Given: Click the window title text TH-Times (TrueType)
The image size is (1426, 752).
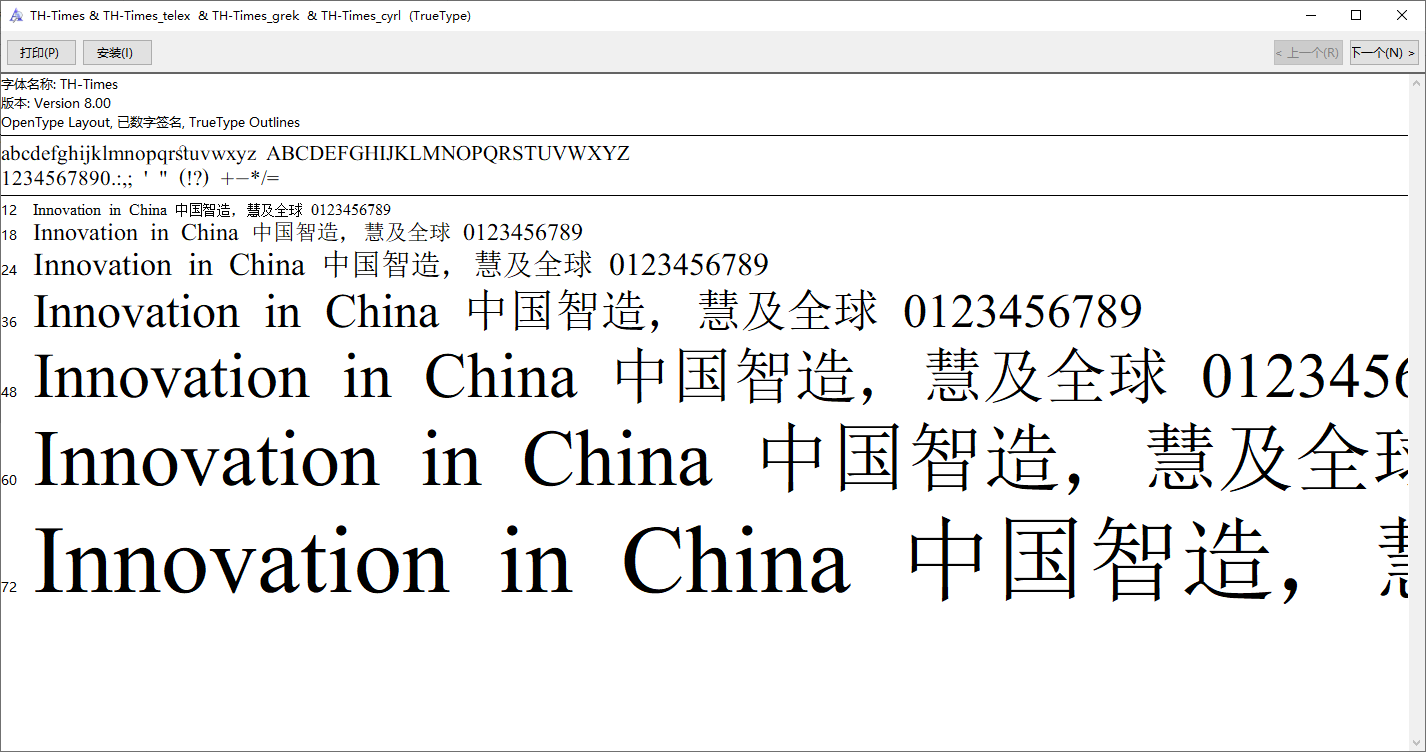Looking at the screenshot, I should point(250,16).
